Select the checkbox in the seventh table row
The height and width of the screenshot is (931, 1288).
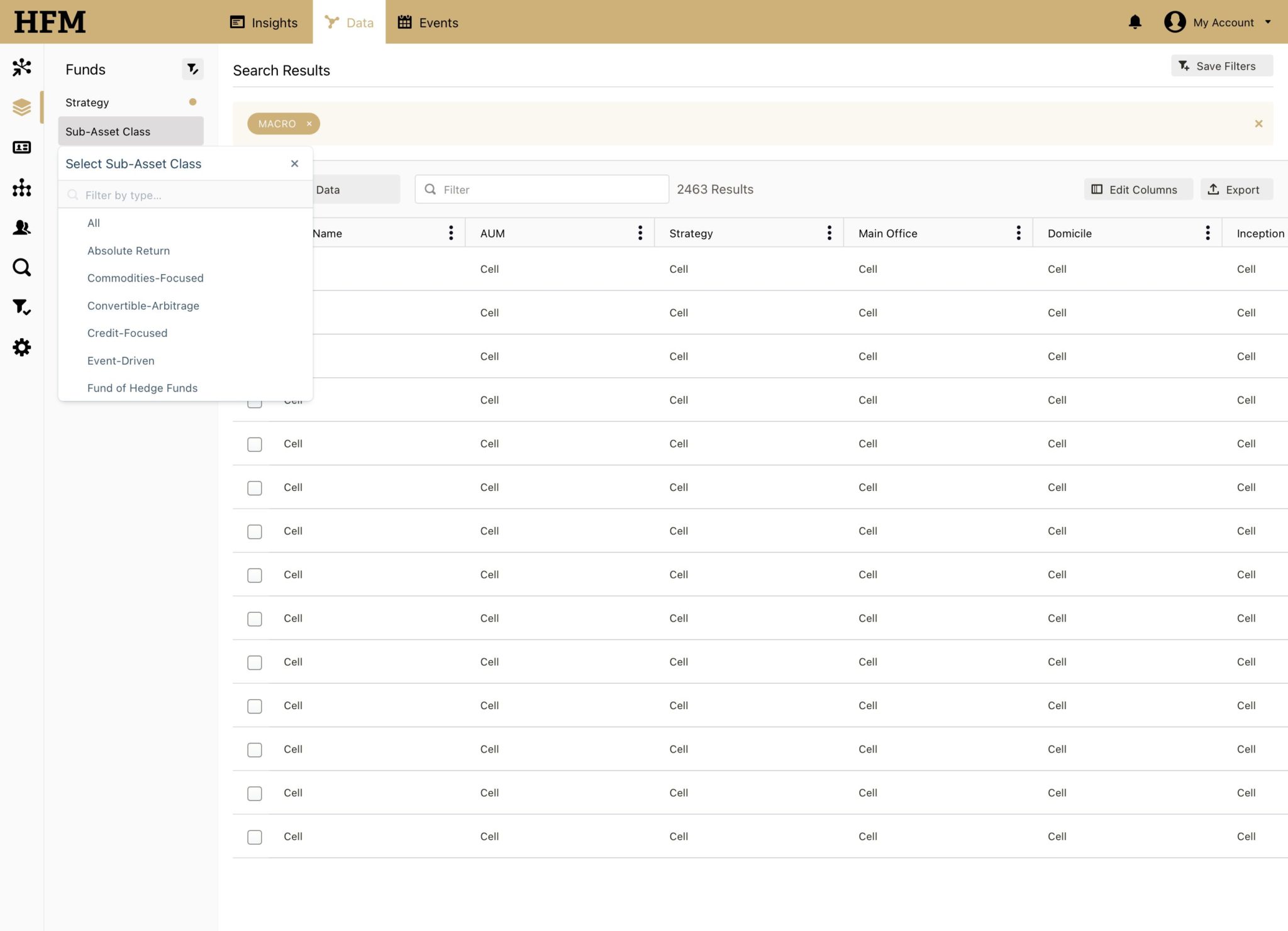click(x=255, y=532)
